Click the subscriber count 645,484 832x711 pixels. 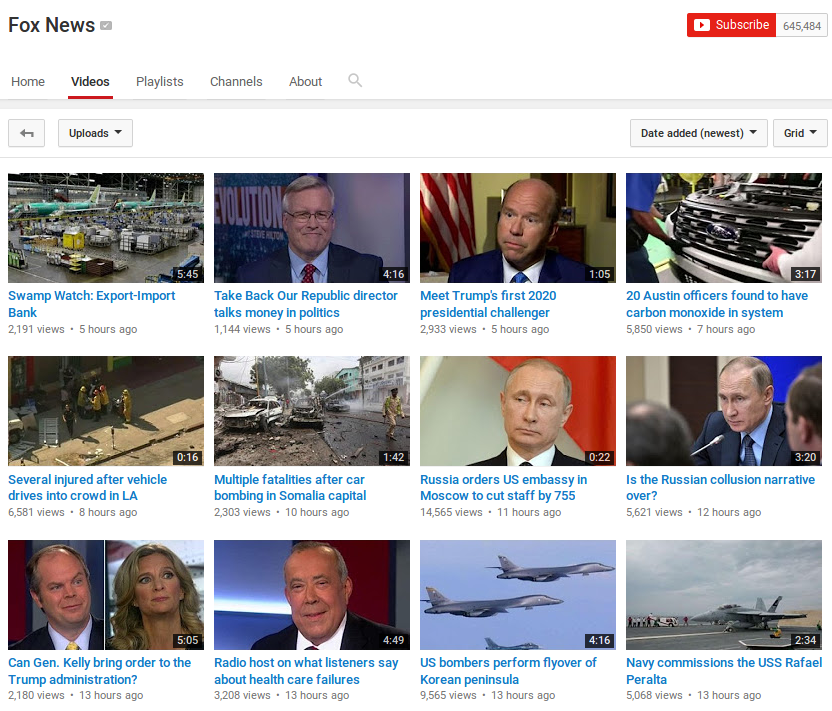(801, 26)
